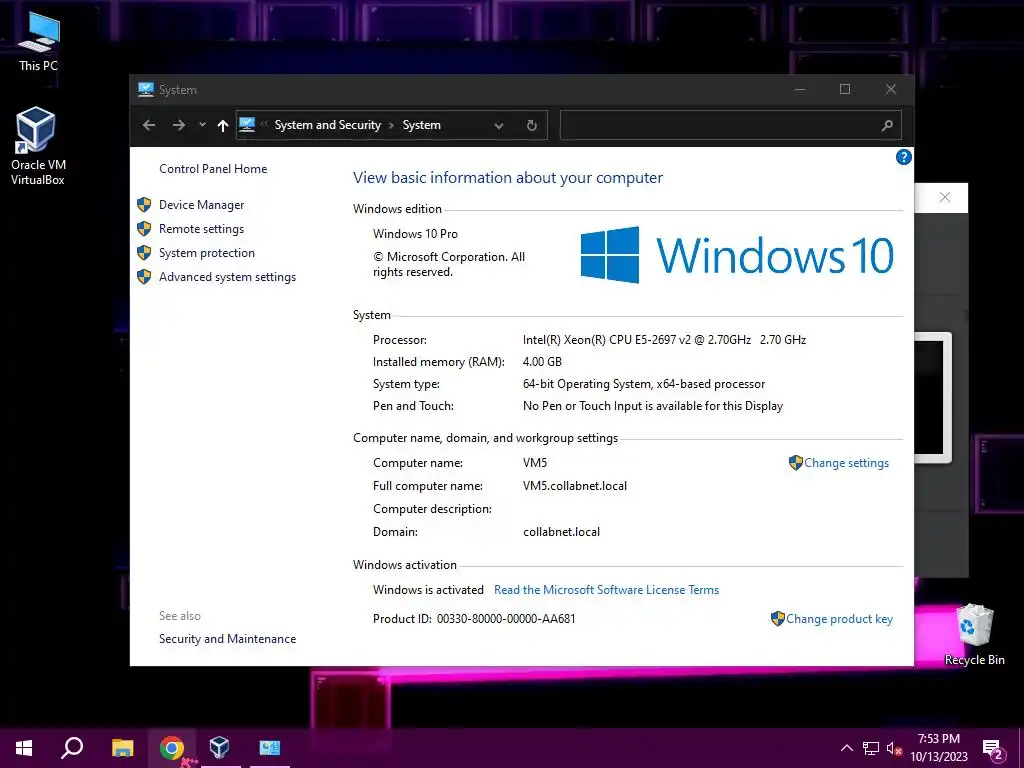Image resolution: width=1024 pixels, height=768 pixels.
Task: Open VirtualBox from the taskbar
Action: [x=219, y=748]
